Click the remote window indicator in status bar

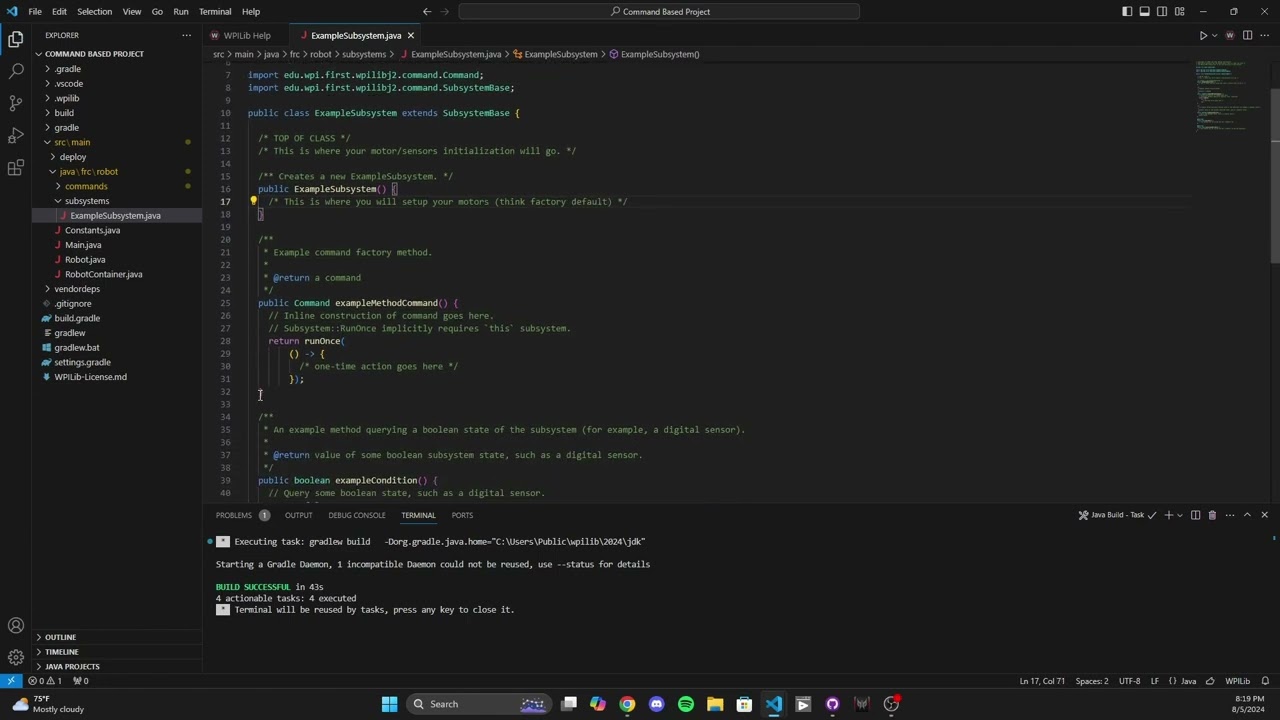tap(11, 681)
